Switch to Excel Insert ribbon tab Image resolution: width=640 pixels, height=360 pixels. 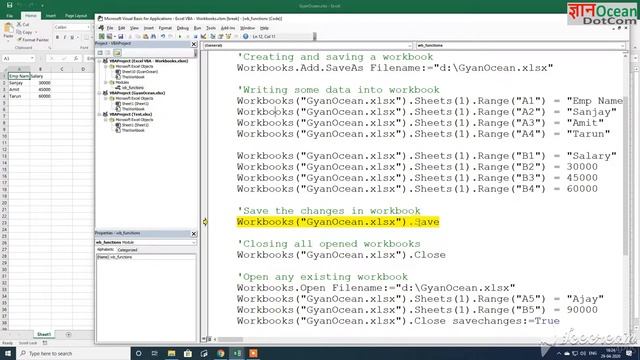pos(51,16)
